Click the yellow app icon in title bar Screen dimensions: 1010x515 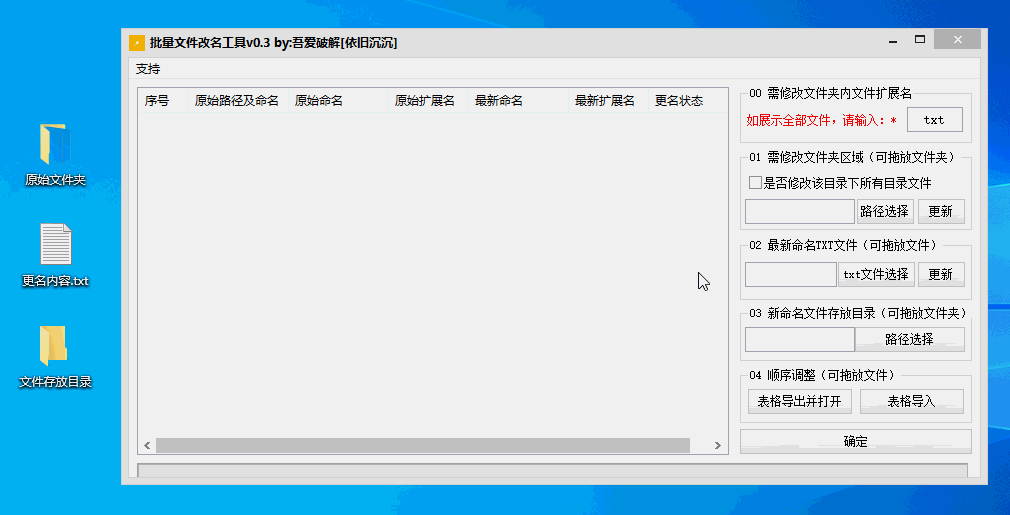click(137, 43)
